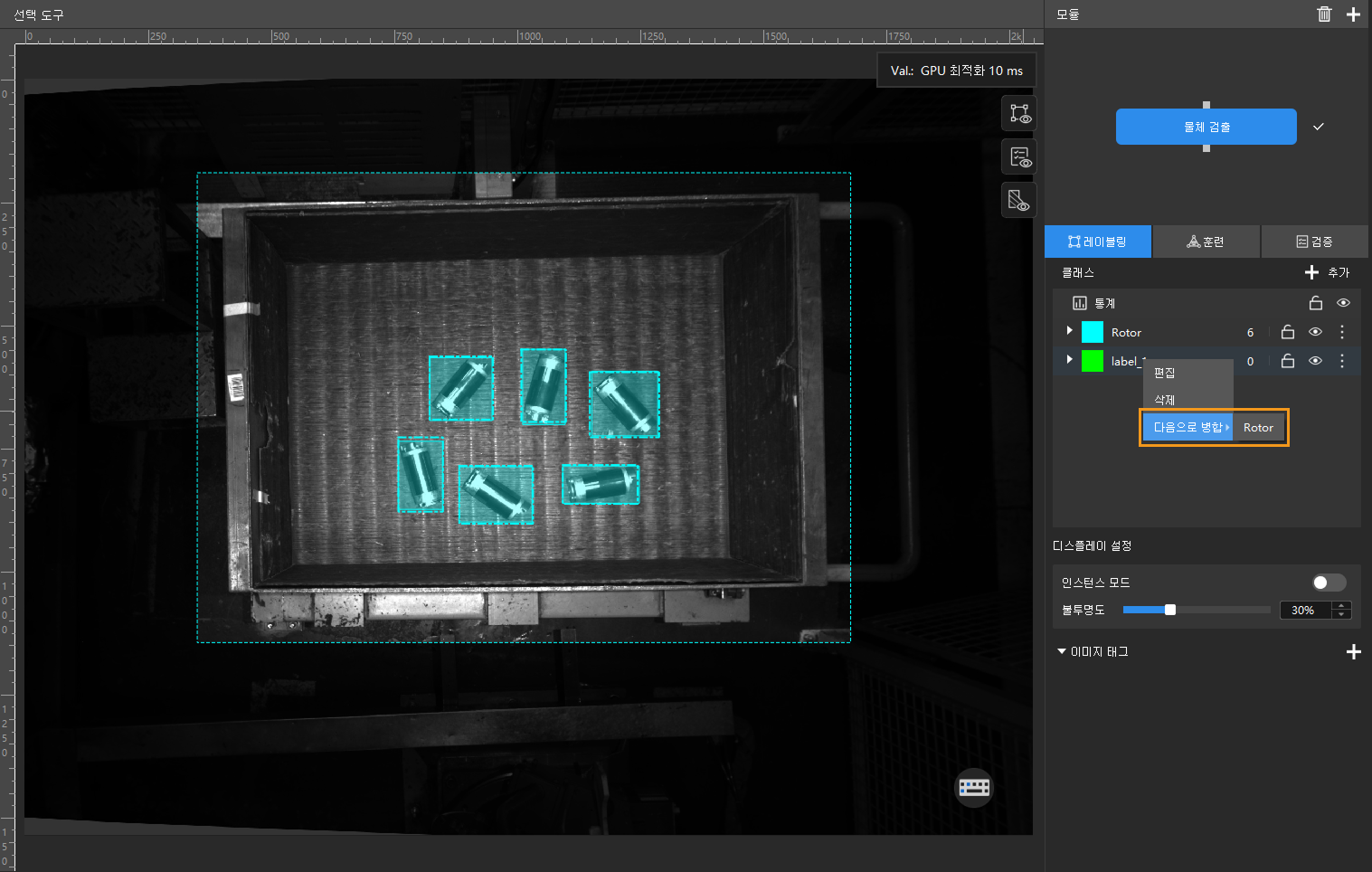Toggle the Rotor class lock icon
This screenshot has width=1372, height=872.
point(1288,332)
